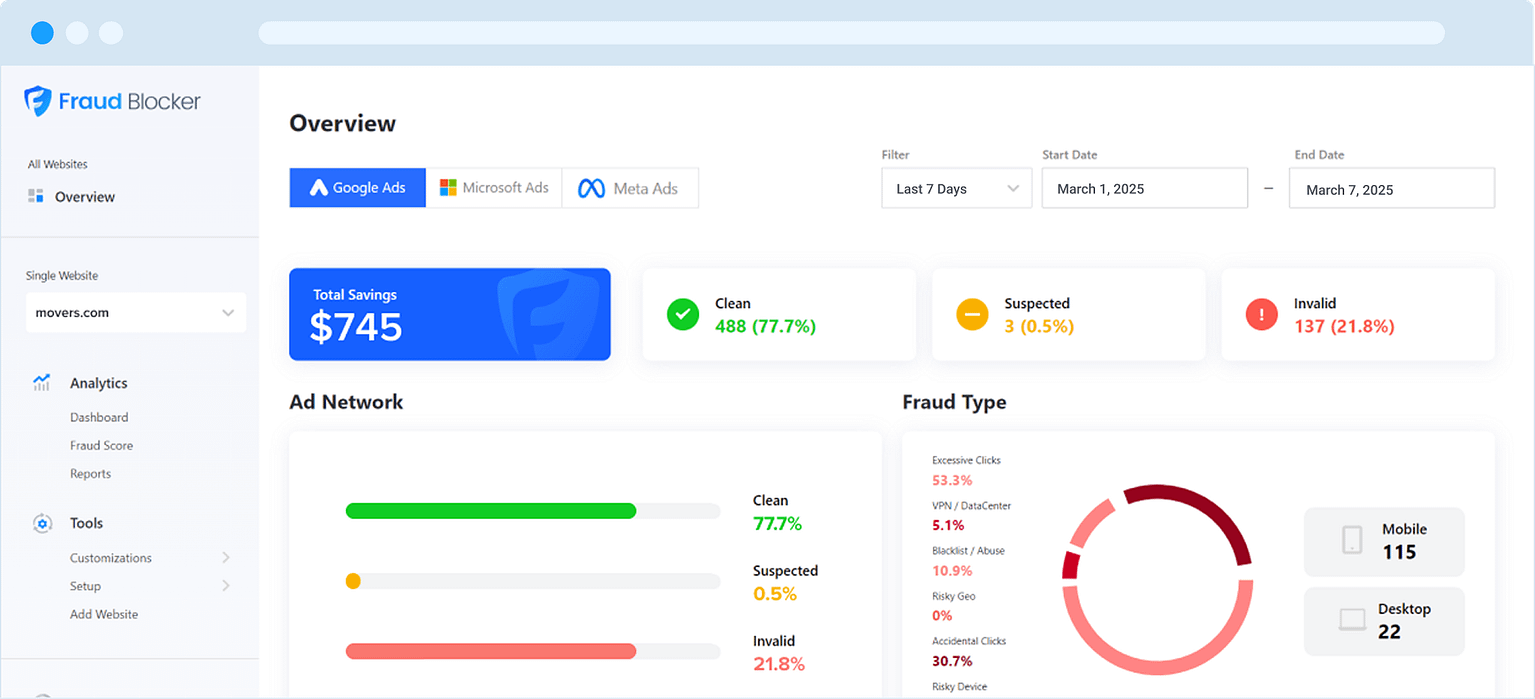Open the Fraud Score page

[x=100, y=445]
